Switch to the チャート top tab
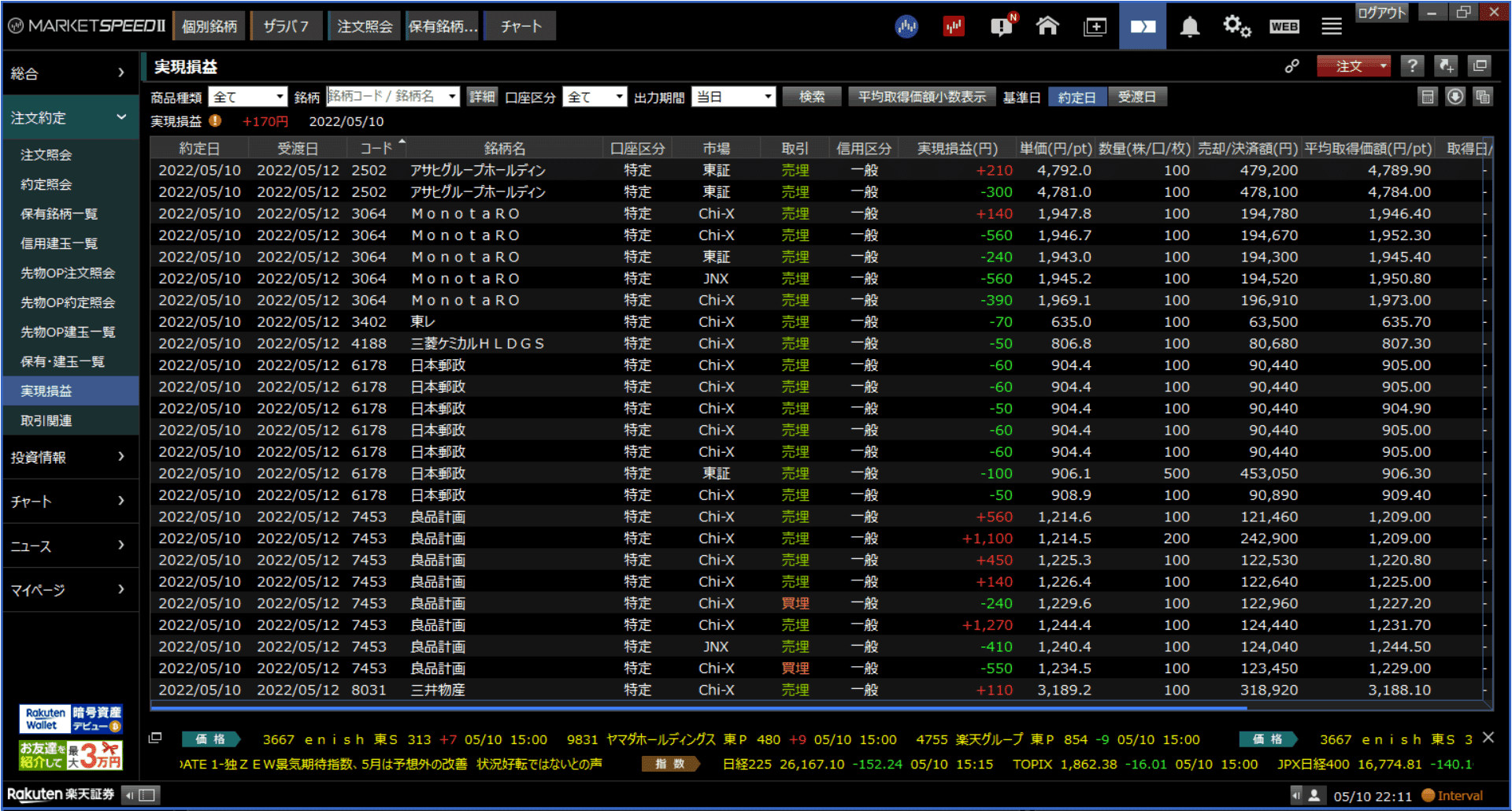 521,26
